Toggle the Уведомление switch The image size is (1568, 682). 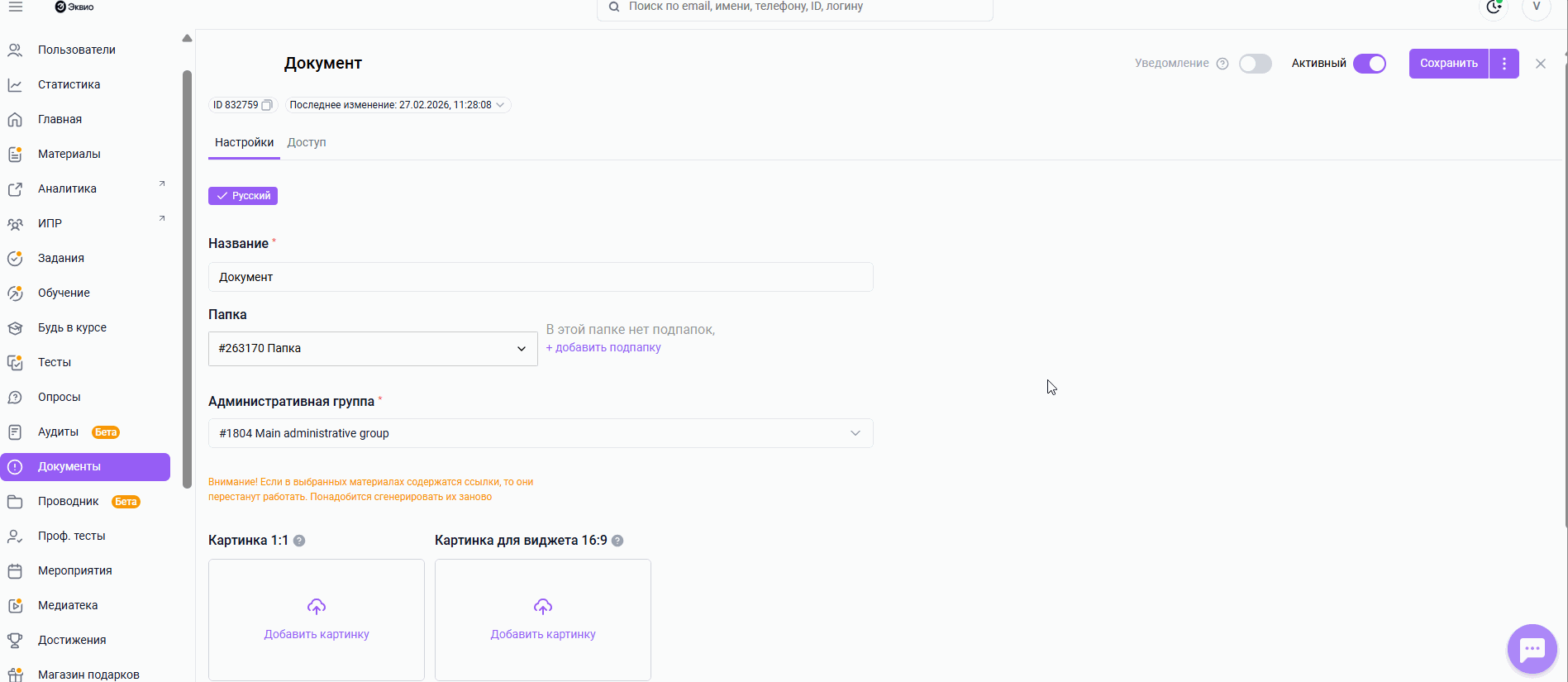(1255, 64)
